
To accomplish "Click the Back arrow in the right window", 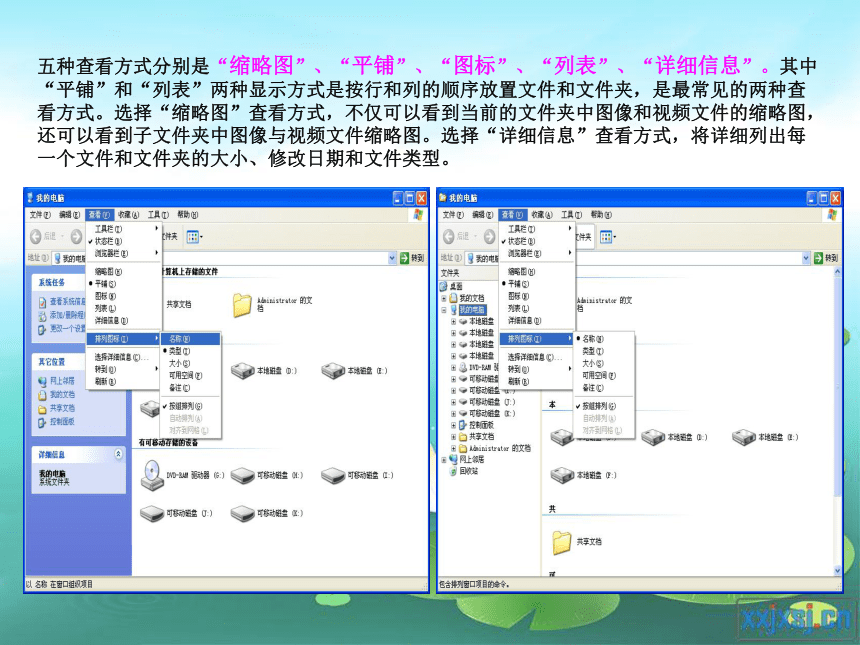I will click(449, 236).
